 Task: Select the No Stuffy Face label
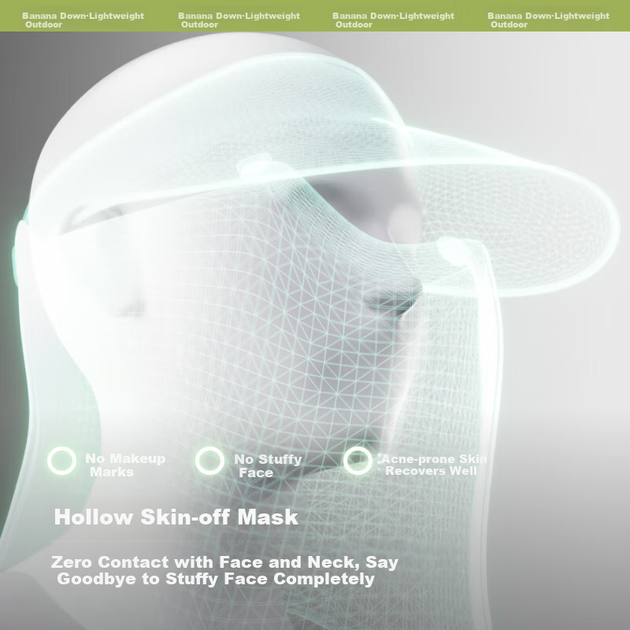coord(268,466)
